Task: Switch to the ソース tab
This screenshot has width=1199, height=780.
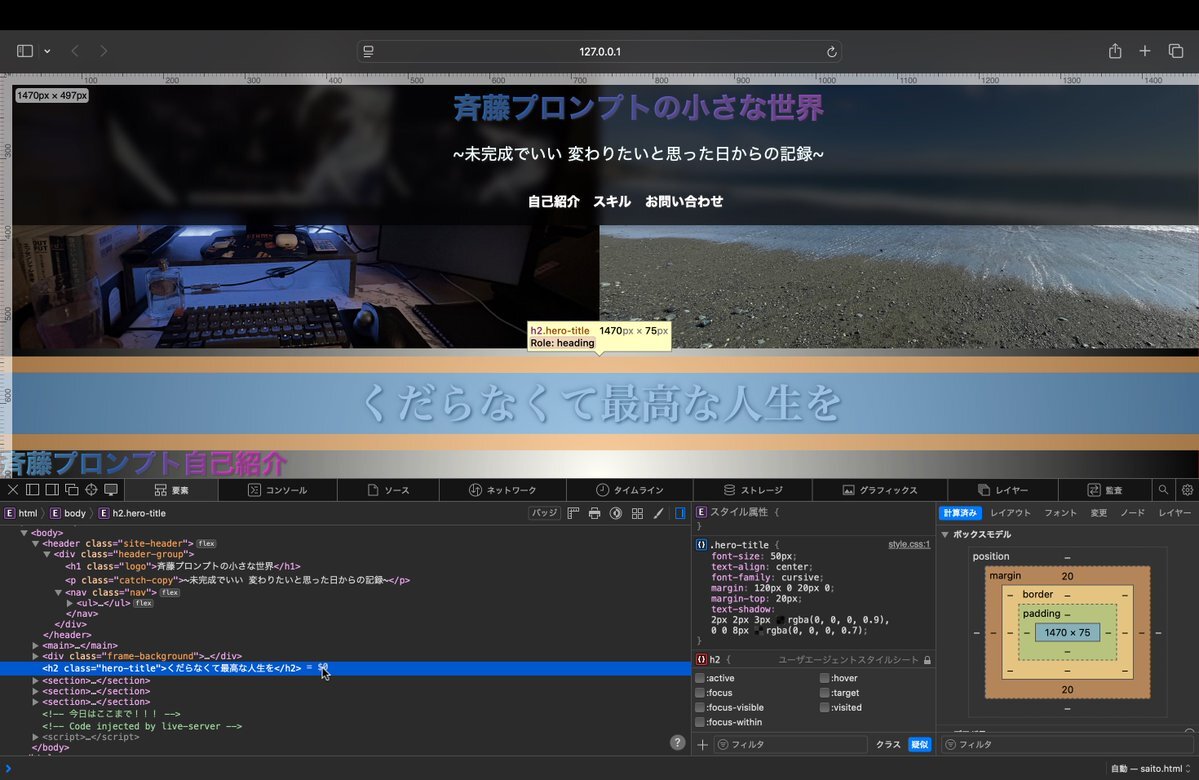Action: click(x=388, y=490)
